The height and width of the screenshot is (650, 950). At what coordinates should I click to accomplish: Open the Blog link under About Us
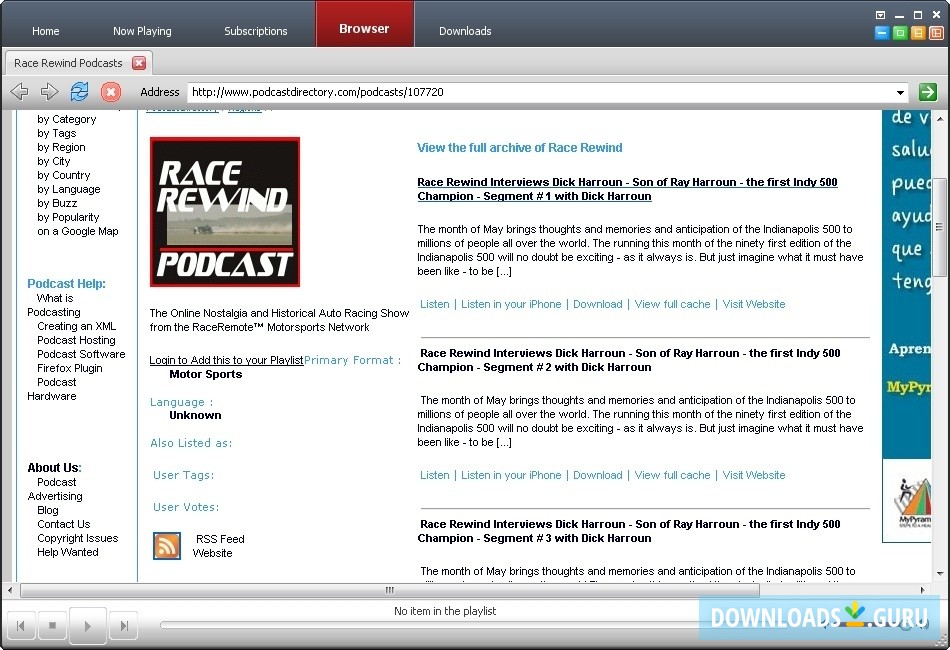[x=48, y=510]
